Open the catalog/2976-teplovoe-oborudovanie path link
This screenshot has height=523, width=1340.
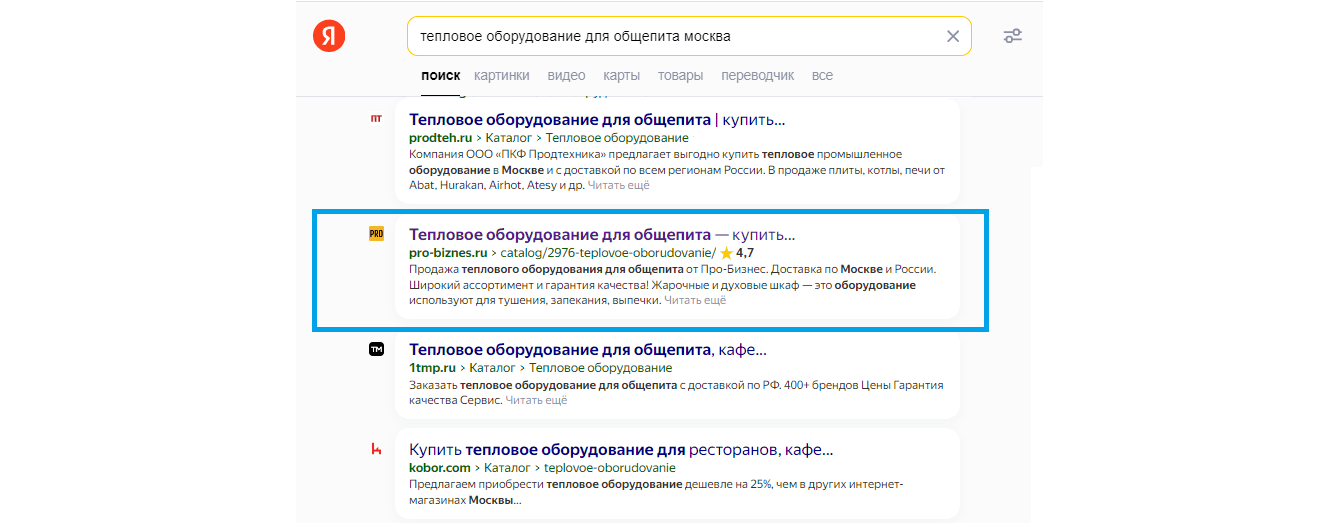click(608, 253)
